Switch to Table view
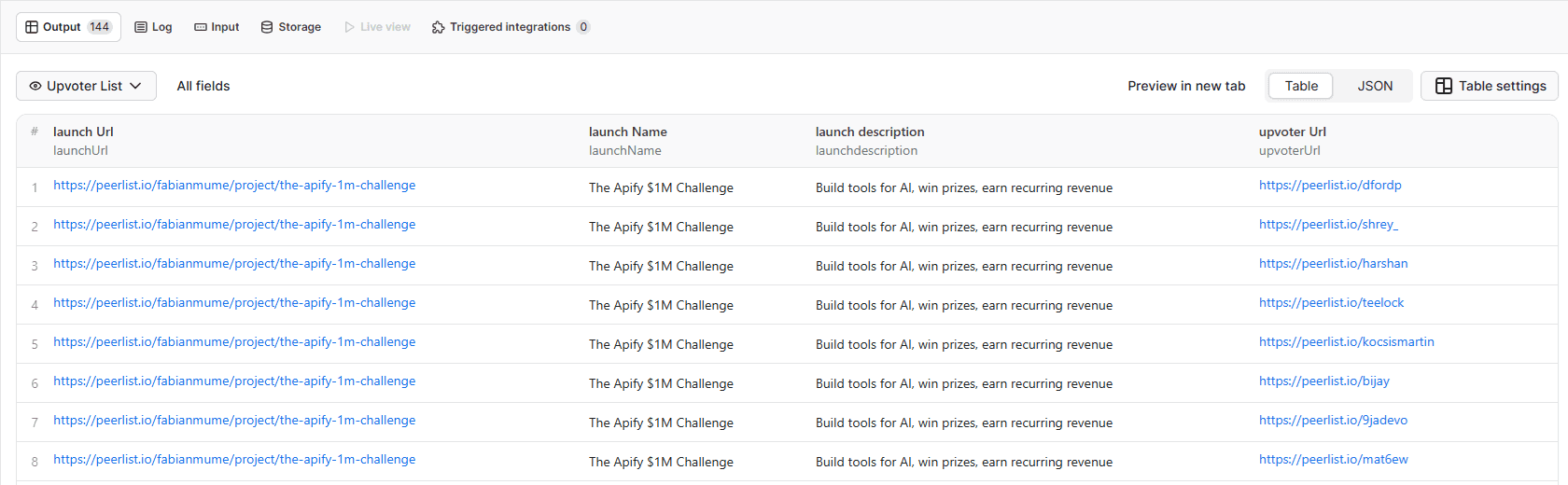Viewport: 1568px width, 485px height. (x=1301, y=86)
